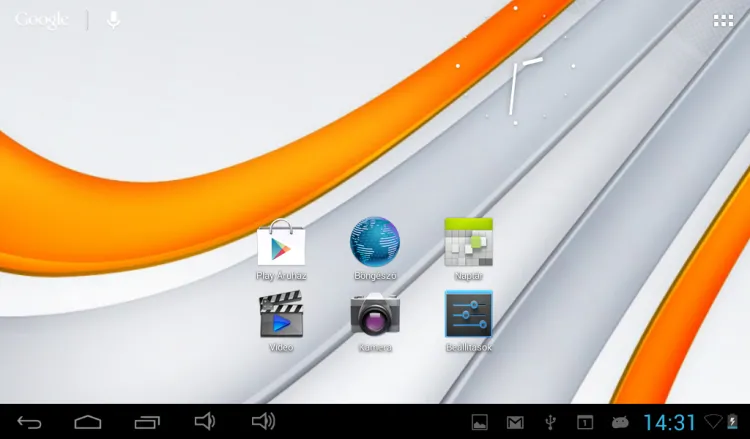Tap the volume down speaker icon
The height and width of the screenshot is (439, 750).
205,422
